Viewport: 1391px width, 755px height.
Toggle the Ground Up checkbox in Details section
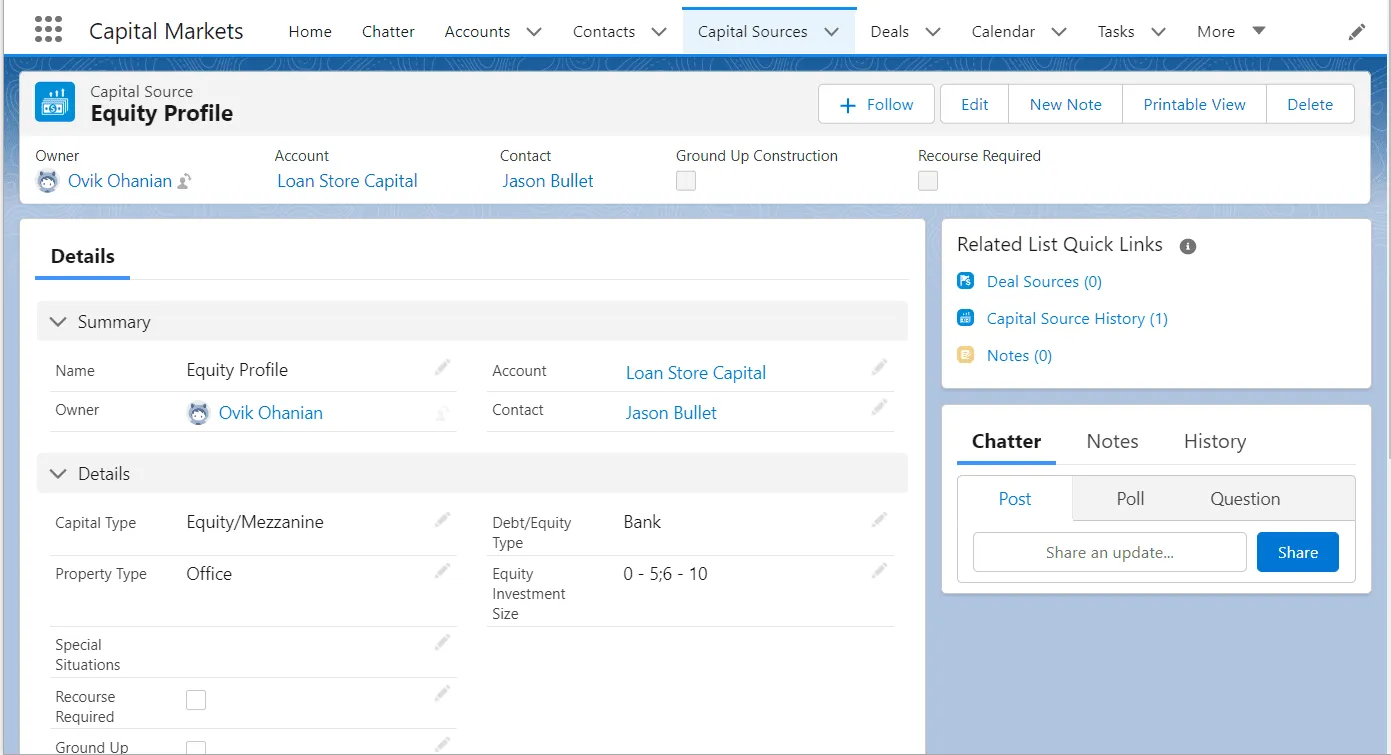196,748
